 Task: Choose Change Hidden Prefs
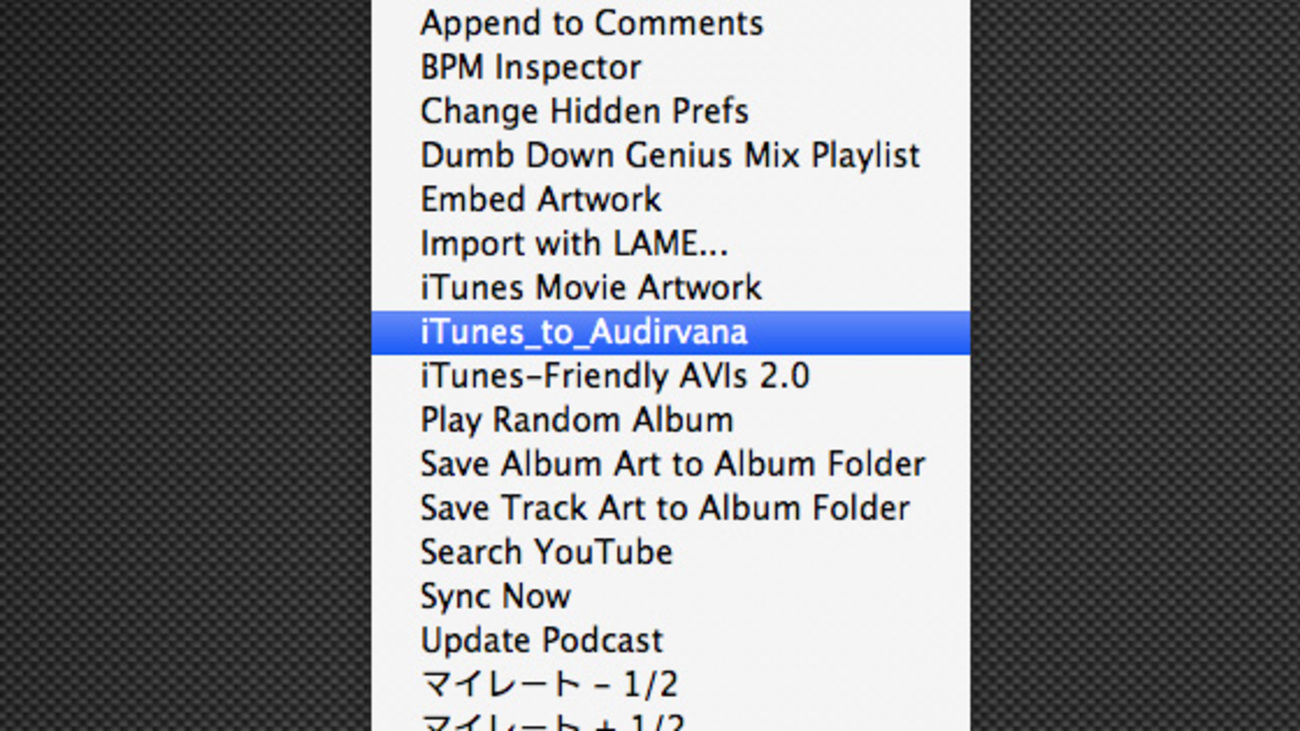coord(584,111)
